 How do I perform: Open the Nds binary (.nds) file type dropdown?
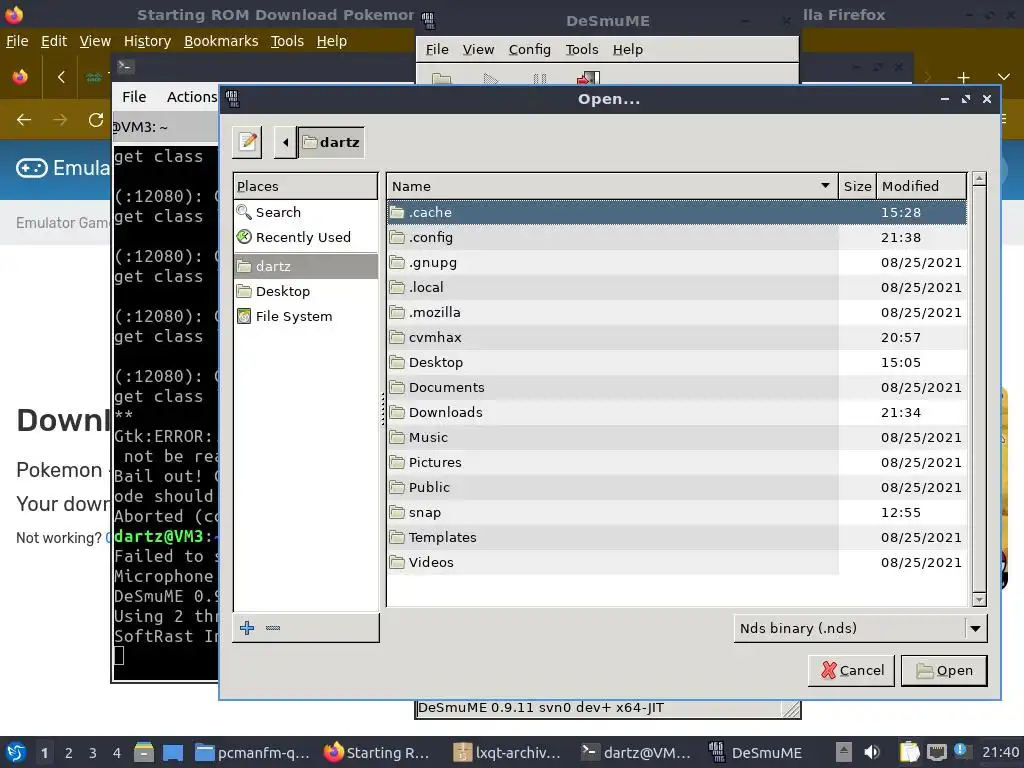pos(860,628)
